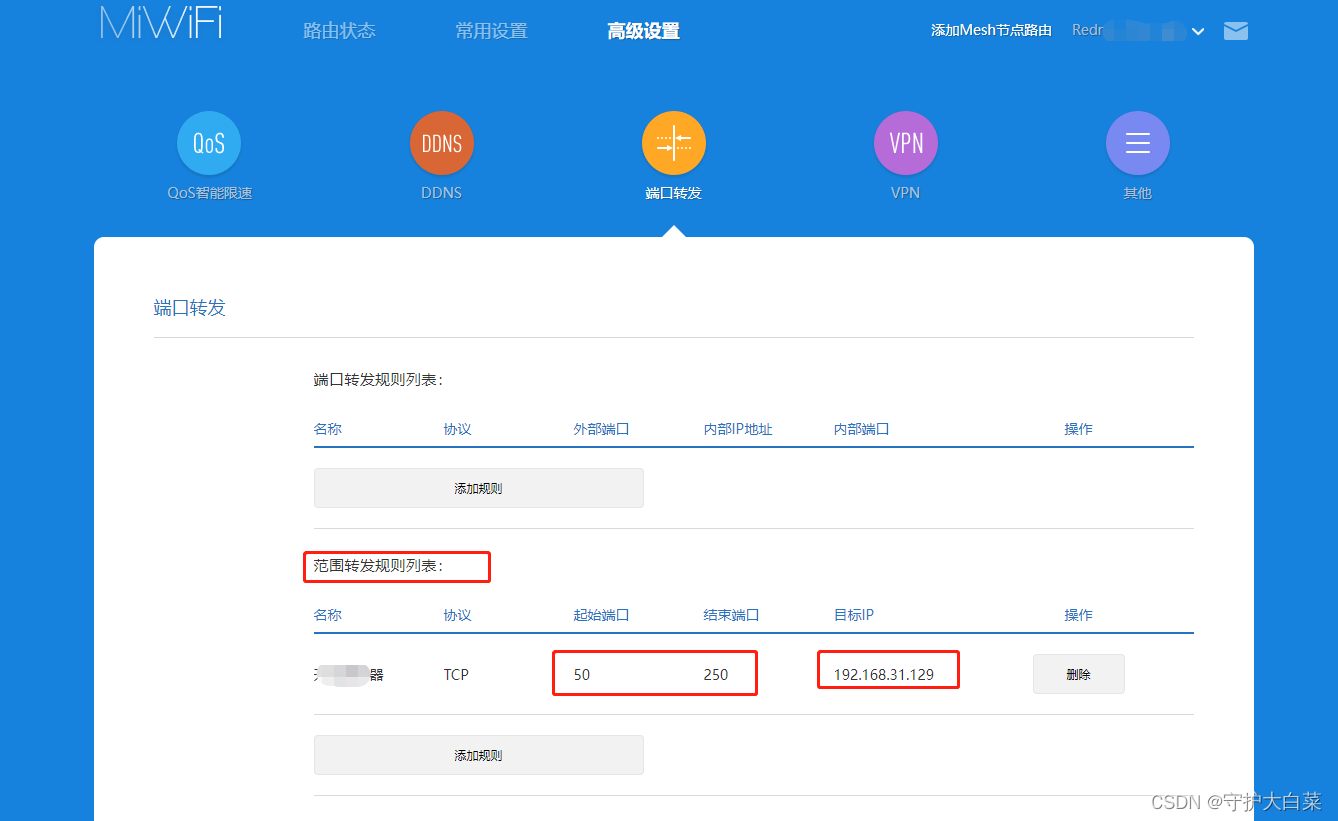This screenshot has height=821, width=1338.
Task: Delete the TCP range forwarding rule
Action: click(x=1079, y=674)
